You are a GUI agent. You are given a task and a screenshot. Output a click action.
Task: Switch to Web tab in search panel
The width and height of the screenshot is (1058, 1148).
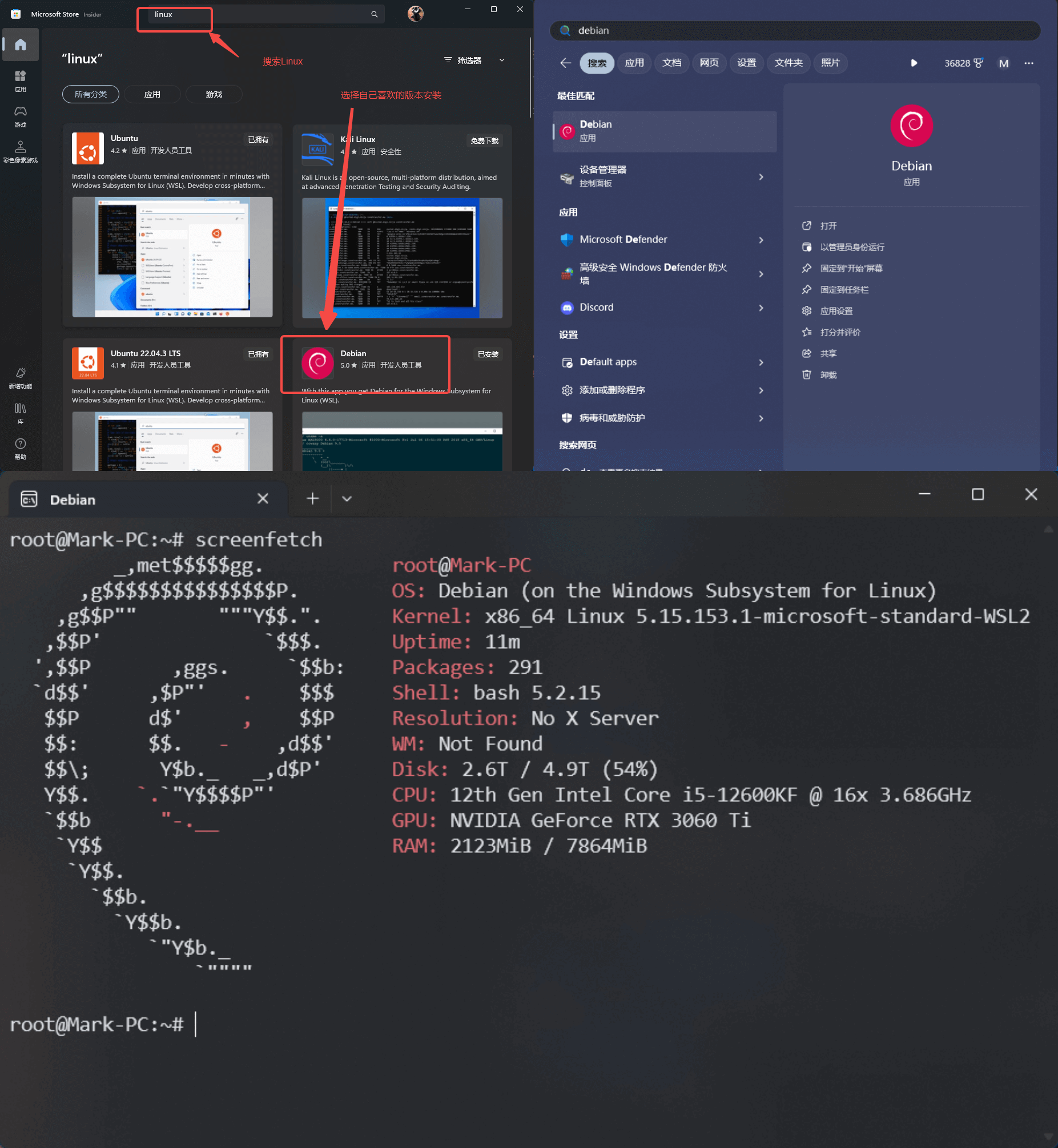(709, 63)
